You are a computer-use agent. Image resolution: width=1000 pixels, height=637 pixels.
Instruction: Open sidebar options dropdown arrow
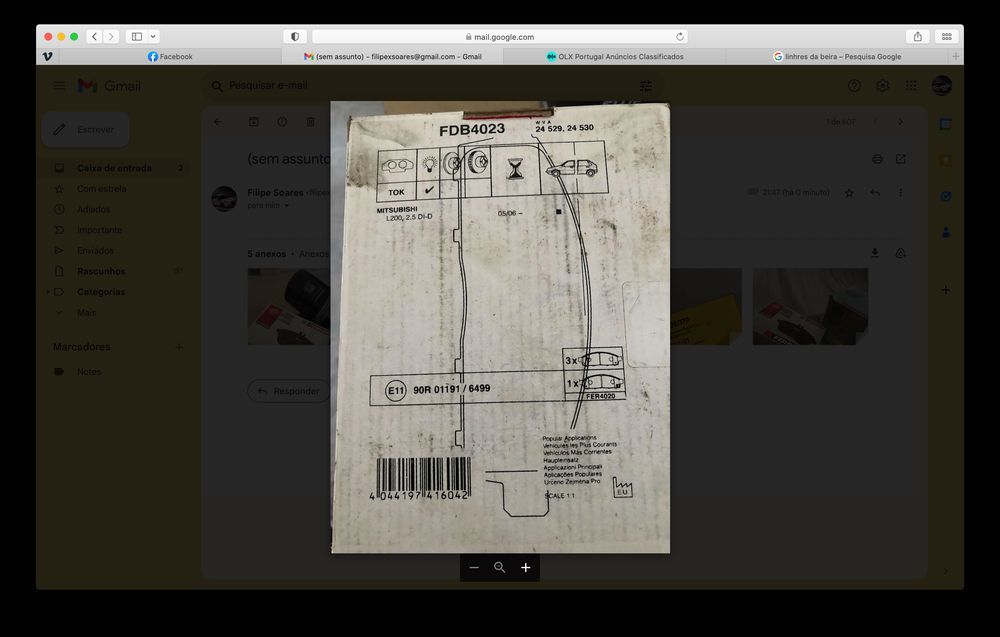(x=153, y=36)
